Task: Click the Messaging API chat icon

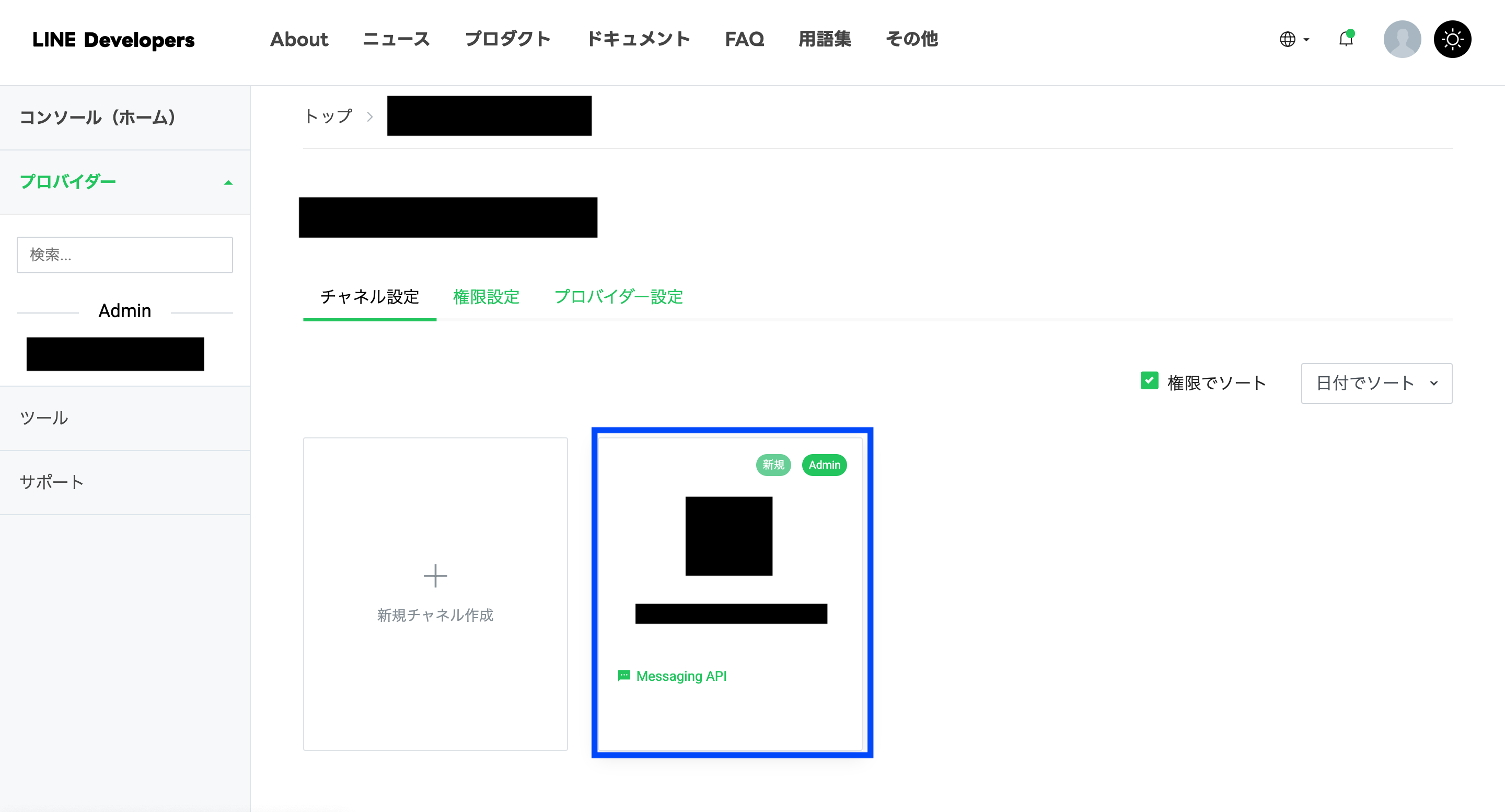Action: pos(624,676)
